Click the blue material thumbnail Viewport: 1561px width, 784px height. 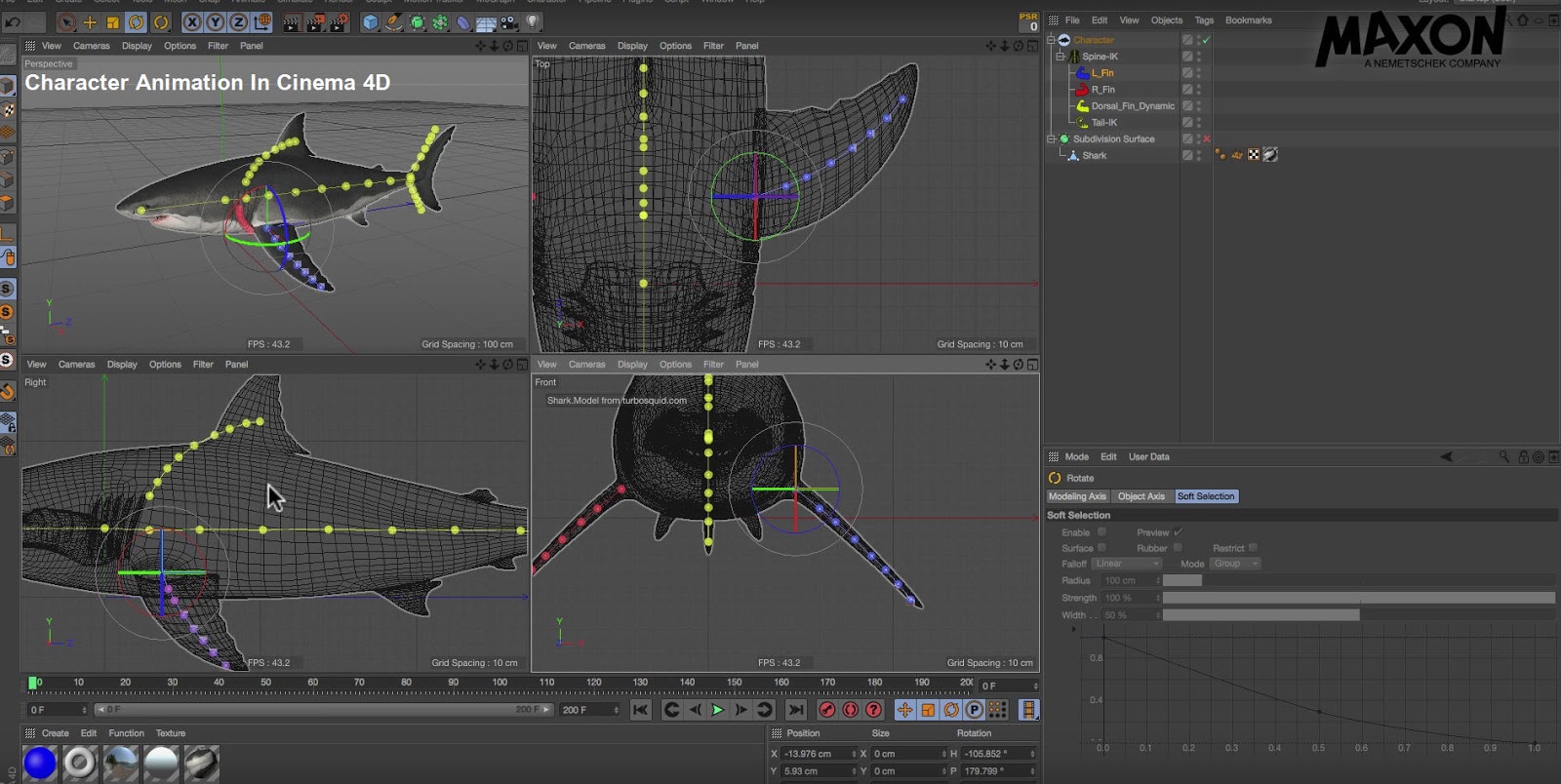pos(40,763)
